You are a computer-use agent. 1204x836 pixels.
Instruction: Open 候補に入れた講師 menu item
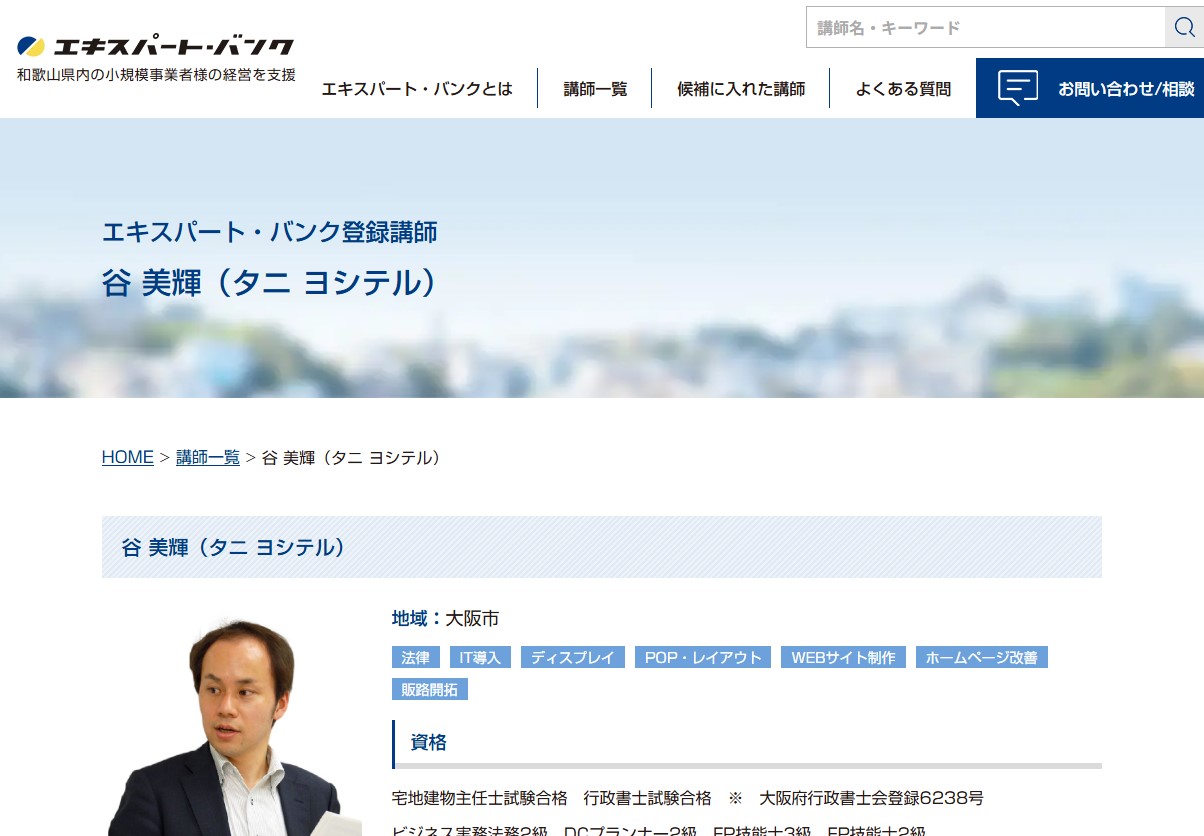741,89
